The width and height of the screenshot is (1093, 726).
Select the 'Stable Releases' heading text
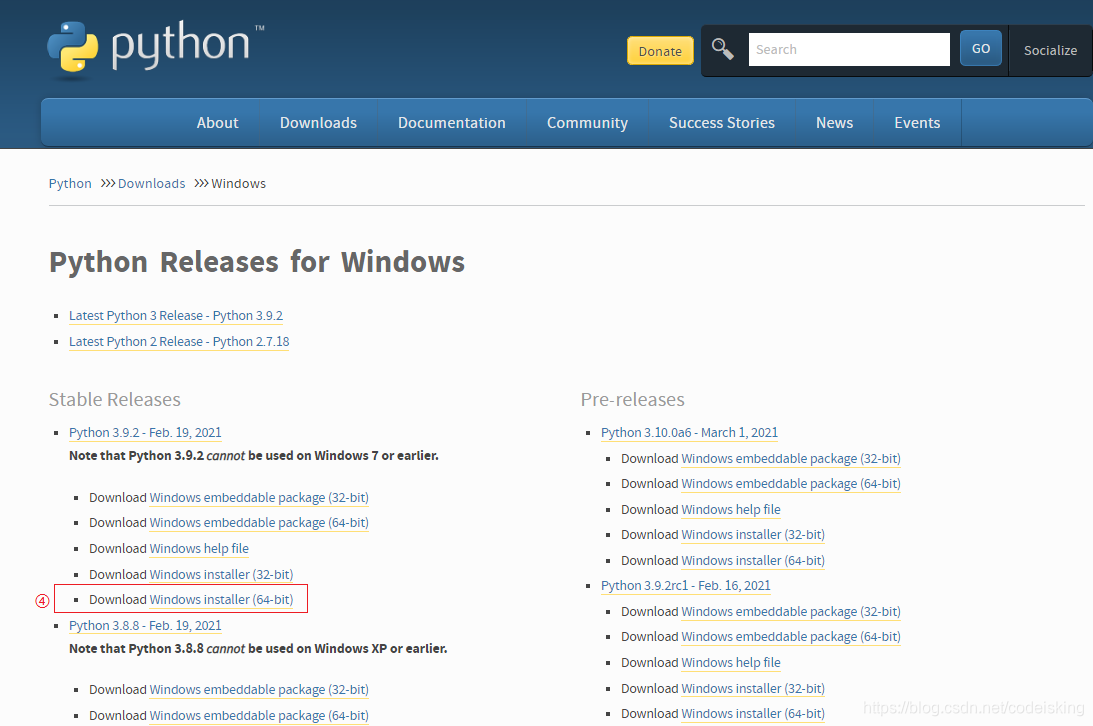(x=114, y=399)
